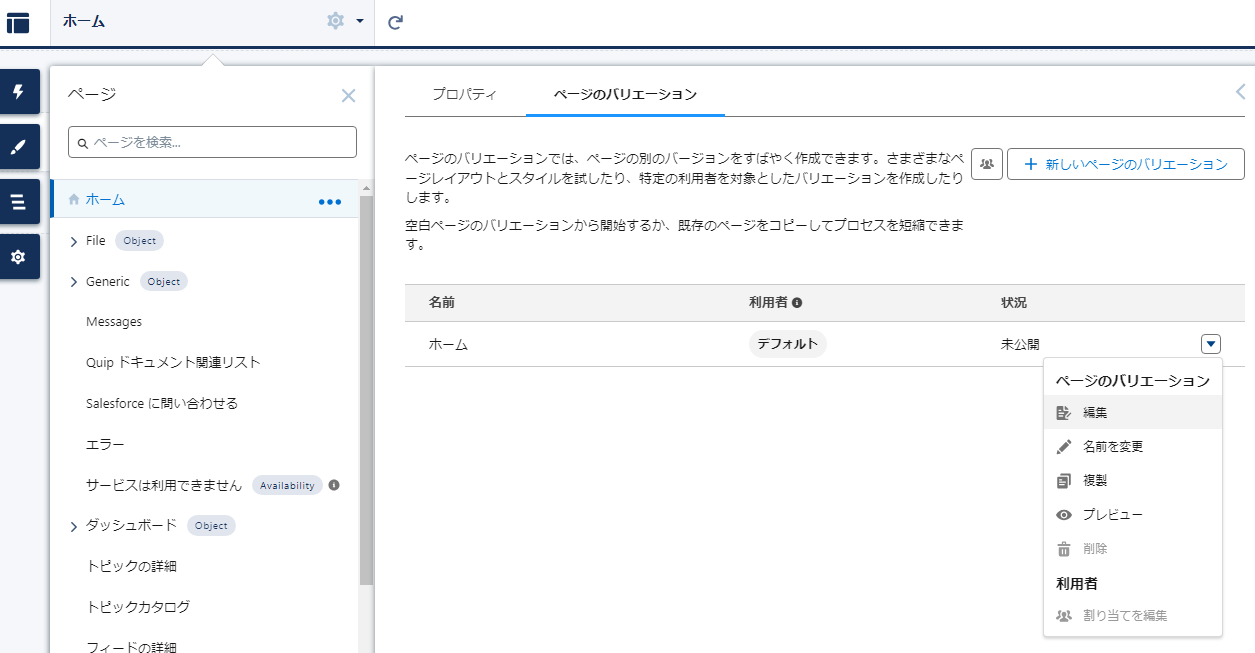The width and height of the screenshot is (1255, 653).
Task: Click the audience people icon button
Action: coord(987,164)
